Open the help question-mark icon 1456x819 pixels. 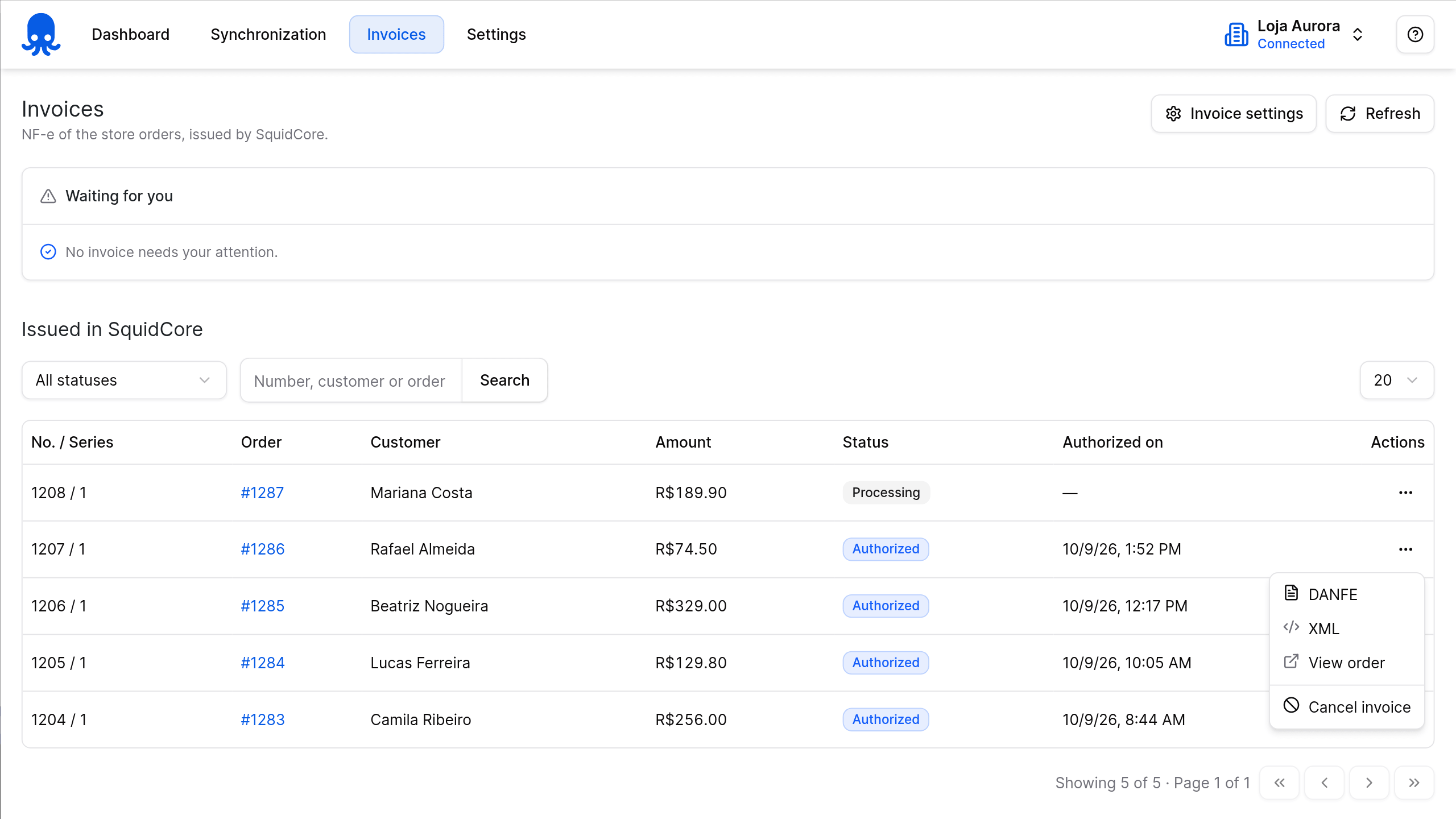point(1415,35)
